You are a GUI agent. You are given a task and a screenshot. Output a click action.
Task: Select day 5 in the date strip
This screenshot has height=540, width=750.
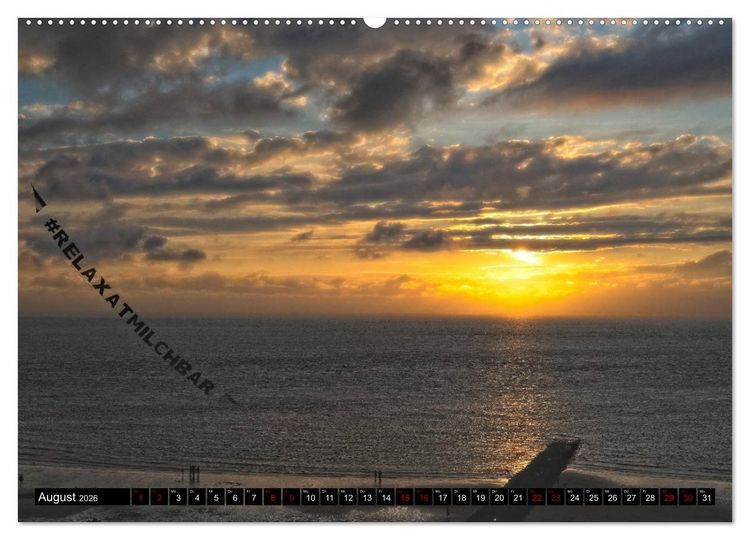[216, 497]
